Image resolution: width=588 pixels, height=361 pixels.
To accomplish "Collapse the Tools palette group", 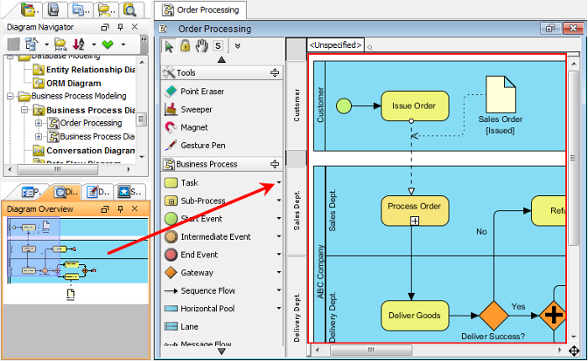I will click(x=275, y=73).
